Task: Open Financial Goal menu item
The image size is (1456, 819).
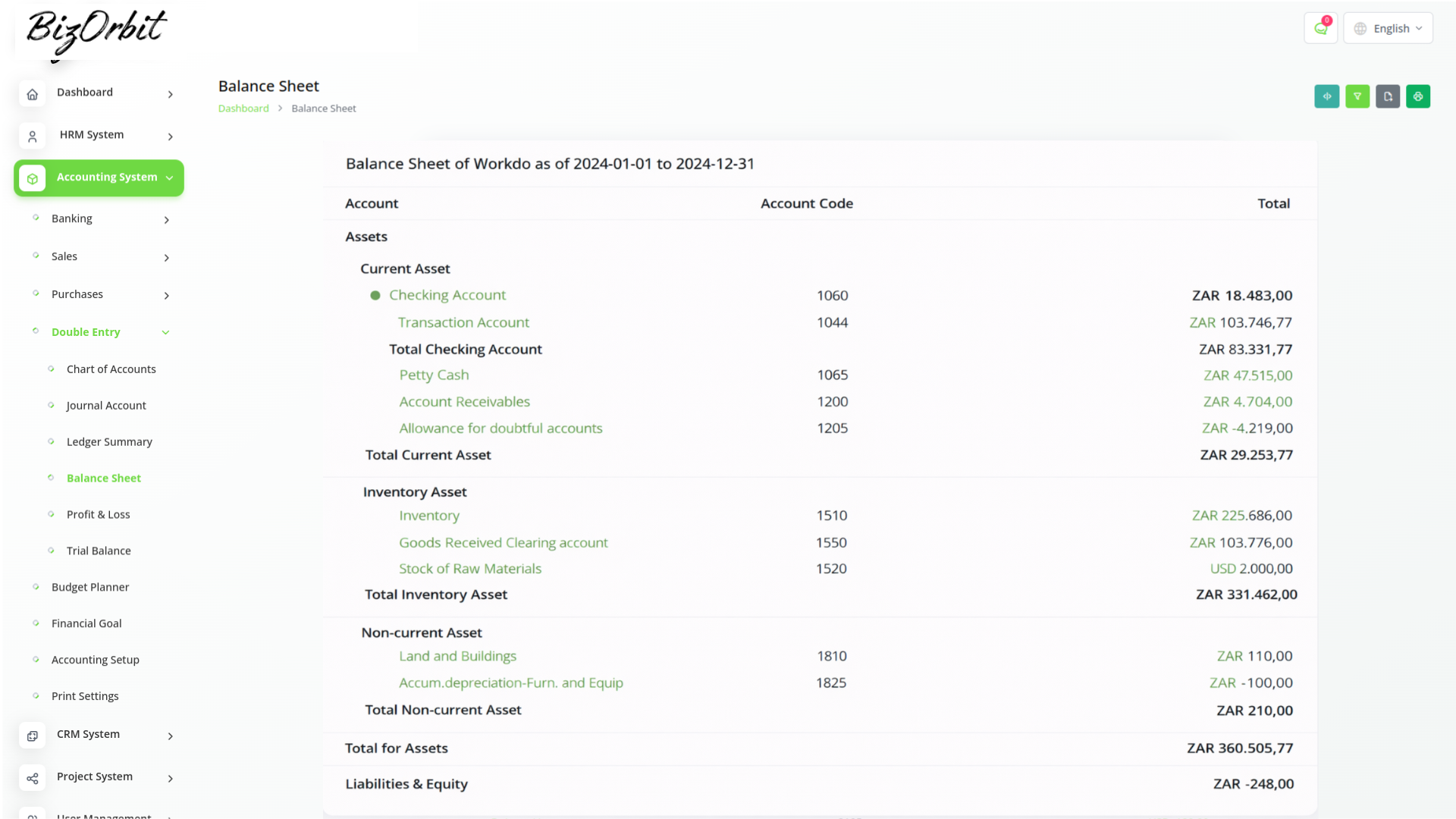Action: pos(86,624)
